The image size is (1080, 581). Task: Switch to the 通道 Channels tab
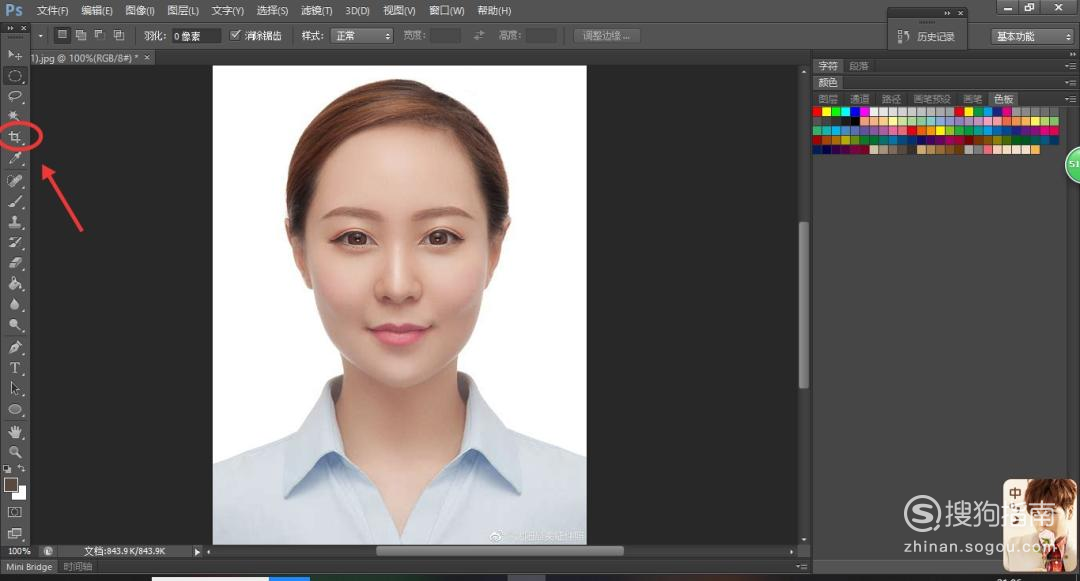(x=858, y=98)
